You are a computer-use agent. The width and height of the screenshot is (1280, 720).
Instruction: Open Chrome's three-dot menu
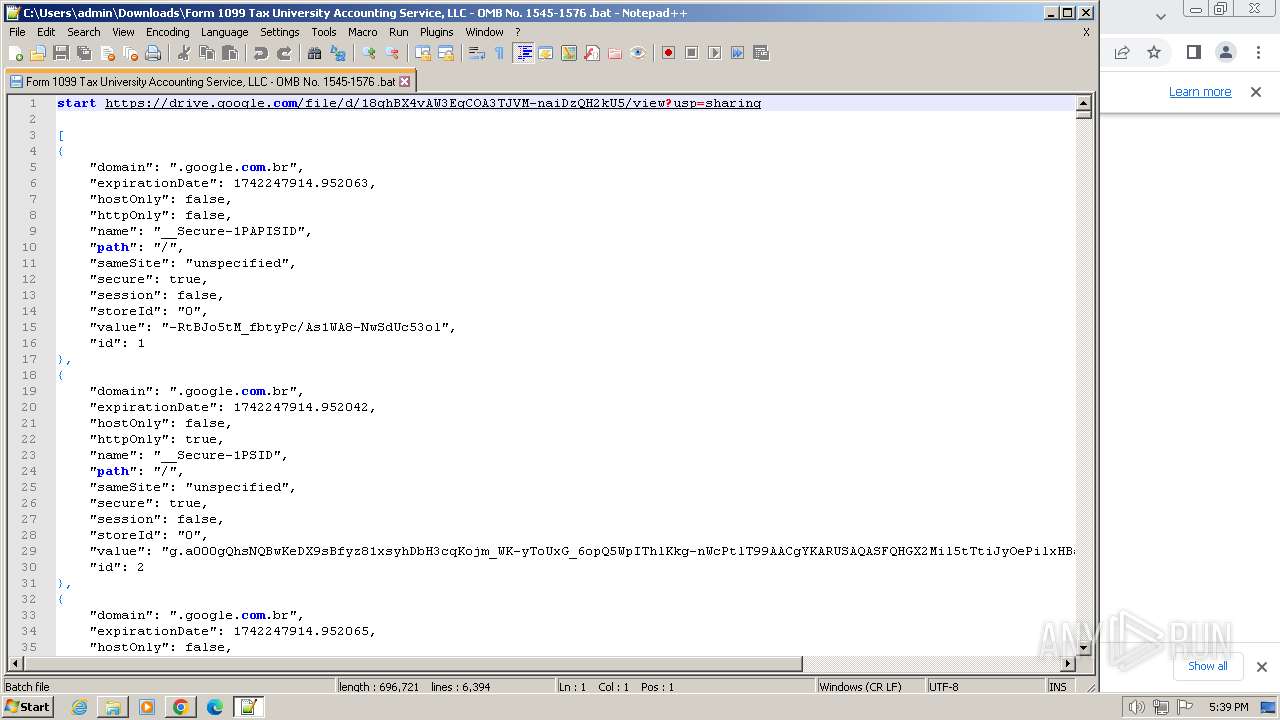tap(1258, 52)
